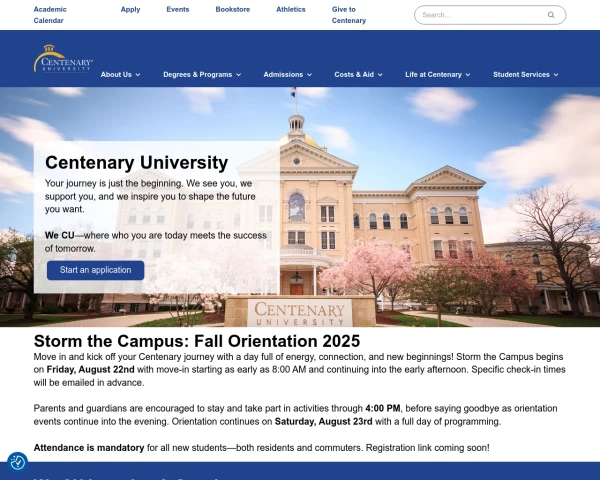Click the 'We CU' bold text
Screen dimensions: 600x480
[x=60, y=235]
